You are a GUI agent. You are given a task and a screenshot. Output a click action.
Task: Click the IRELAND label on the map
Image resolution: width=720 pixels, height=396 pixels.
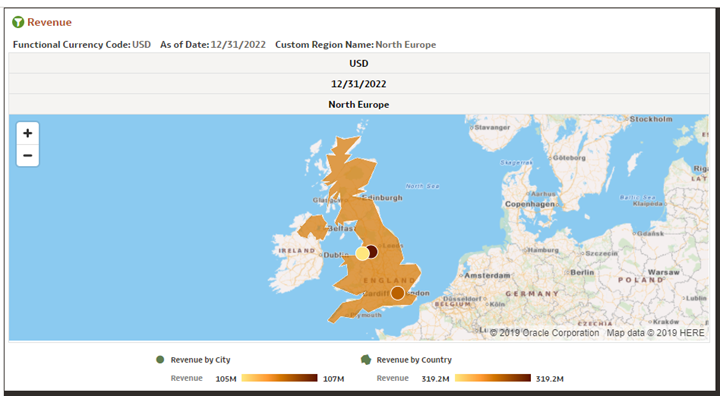point(297,251)
